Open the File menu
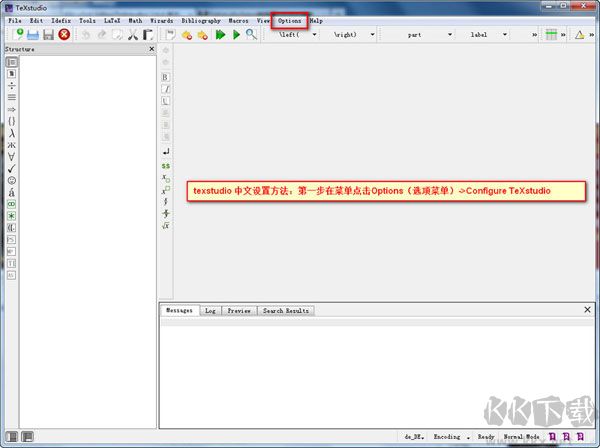 [x=15, y=21]
